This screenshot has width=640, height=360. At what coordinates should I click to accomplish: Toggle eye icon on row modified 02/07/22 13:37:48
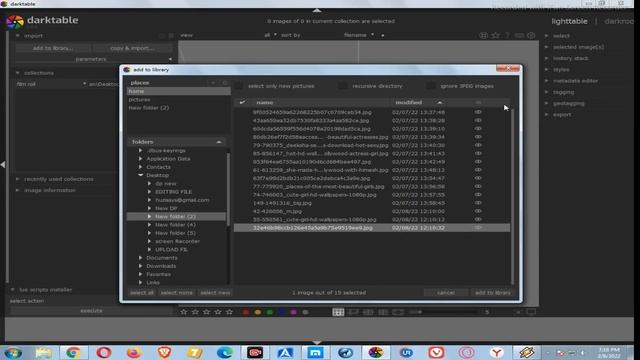tap(478, 112)
